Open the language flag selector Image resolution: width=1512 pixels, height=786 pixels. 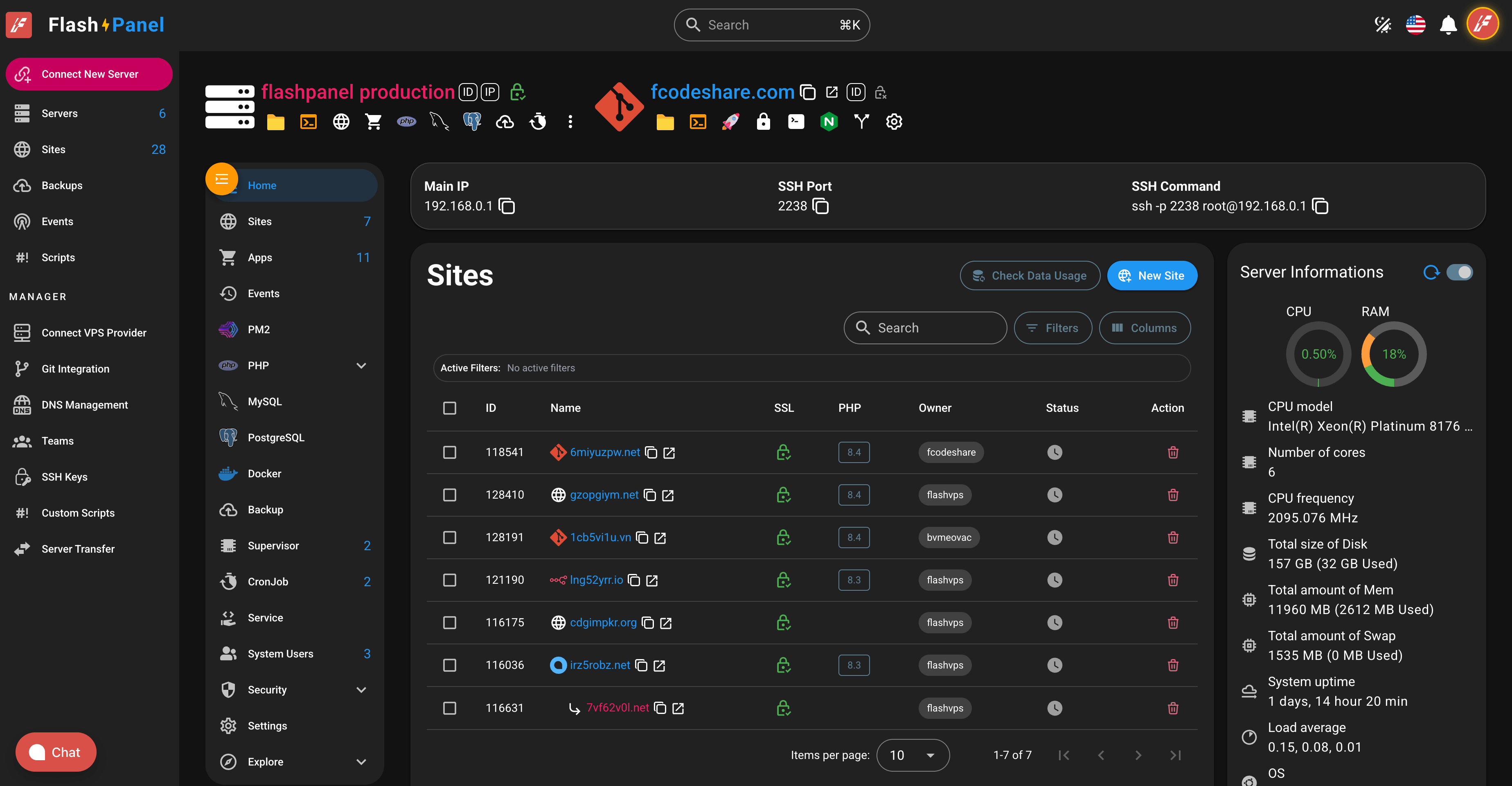click(1415, 25)
